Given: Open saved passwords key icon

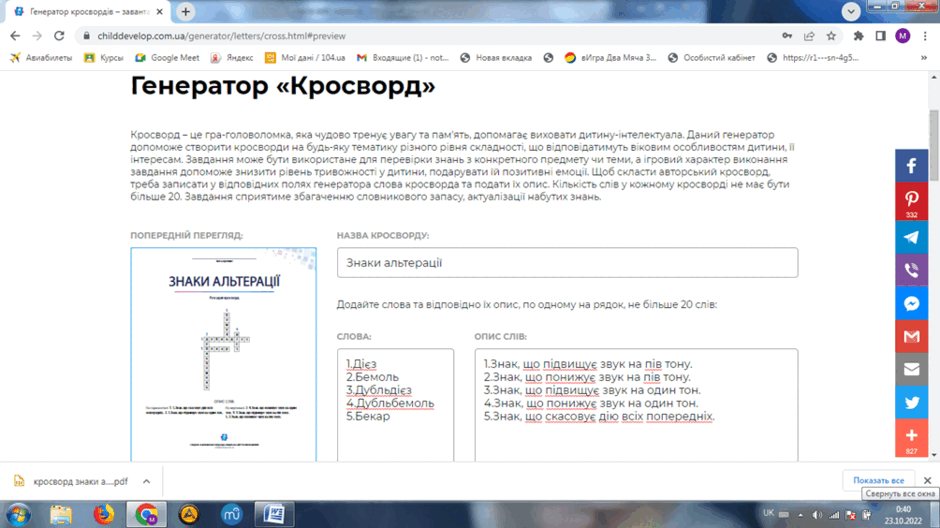Looking at the screenshot, I should click(x=787, y=36).
